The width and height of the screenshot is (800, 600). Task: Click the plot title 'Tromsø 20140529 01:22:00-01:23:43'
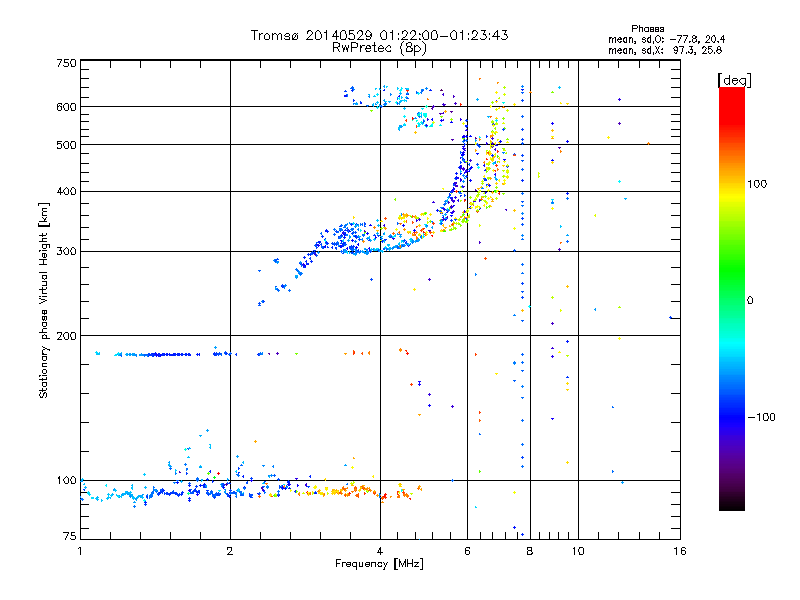(379, 35)
